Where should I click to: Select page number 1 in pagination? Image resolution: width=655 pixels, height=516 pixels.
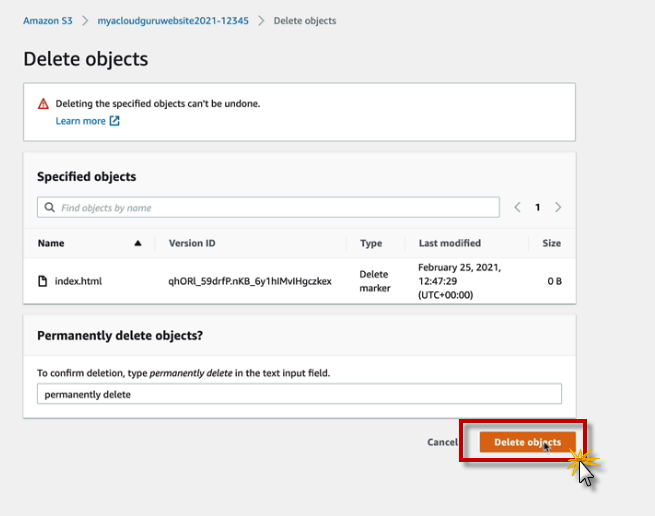coord(537,208)
